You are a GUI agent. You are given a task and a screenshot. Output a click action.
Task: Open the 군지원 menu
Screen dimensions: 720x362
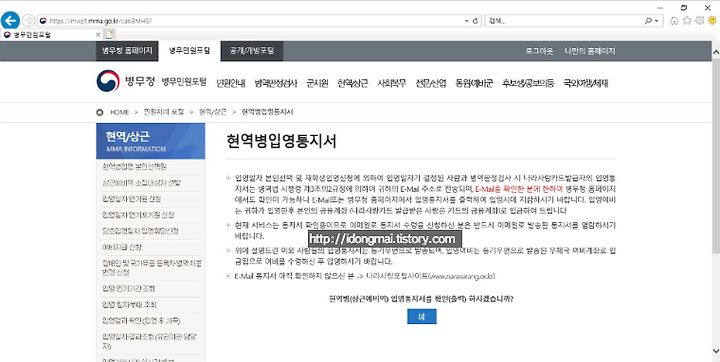coord(317,83)
